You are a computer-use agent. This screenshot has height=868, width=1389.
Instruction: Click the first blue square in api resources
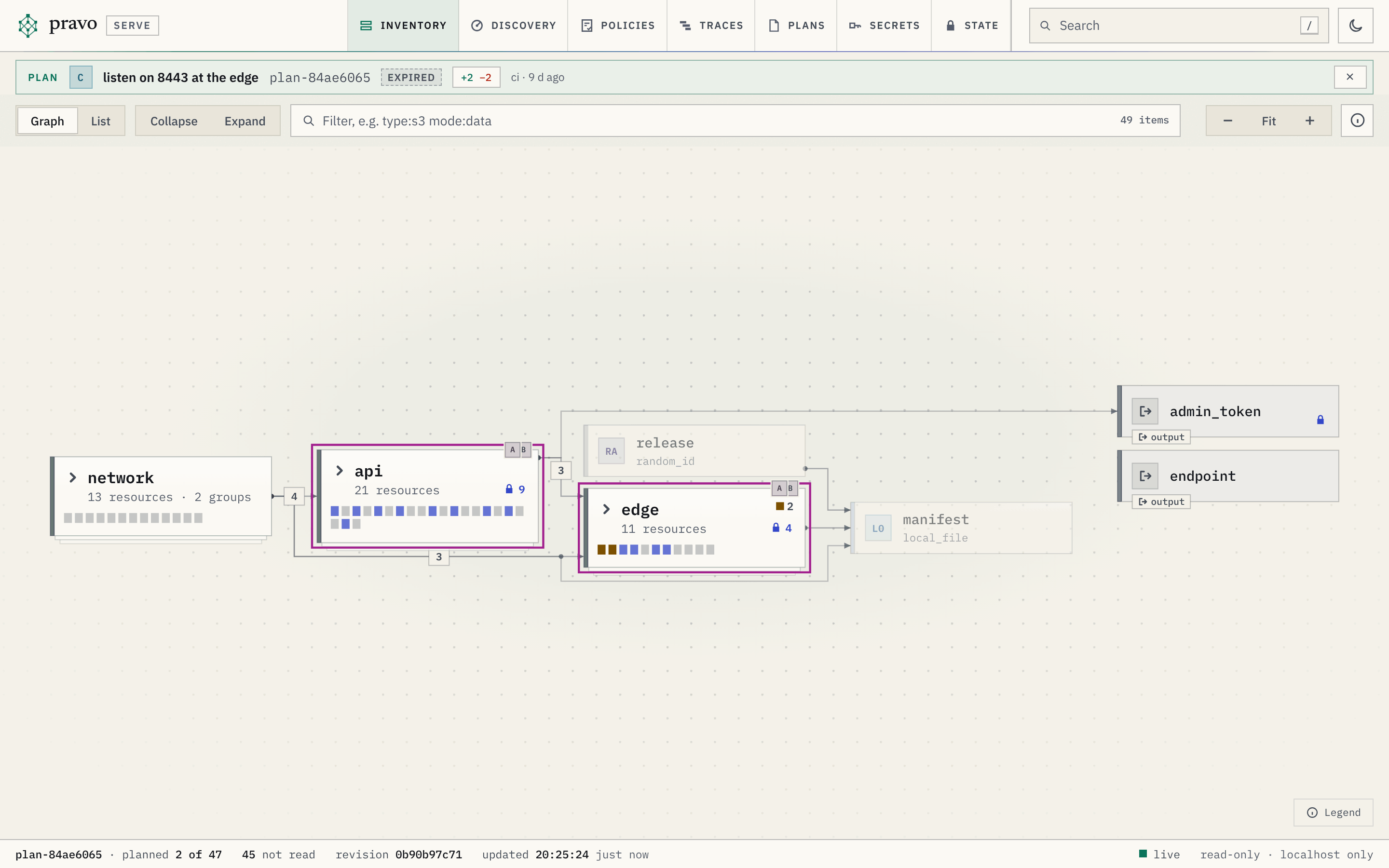point(335,511)
